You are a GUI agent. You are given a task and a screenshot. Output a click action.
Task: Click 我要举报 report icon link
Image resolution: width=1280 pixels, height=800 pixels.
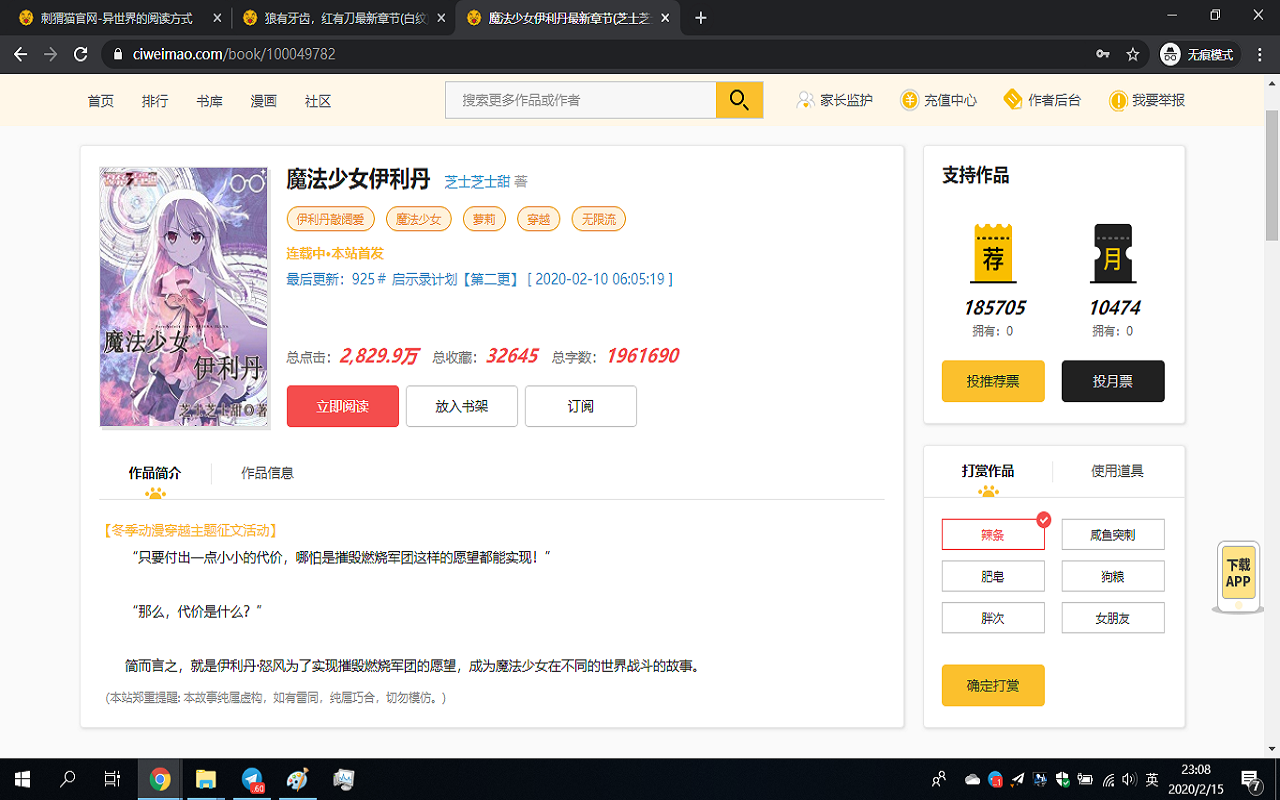1147,100
